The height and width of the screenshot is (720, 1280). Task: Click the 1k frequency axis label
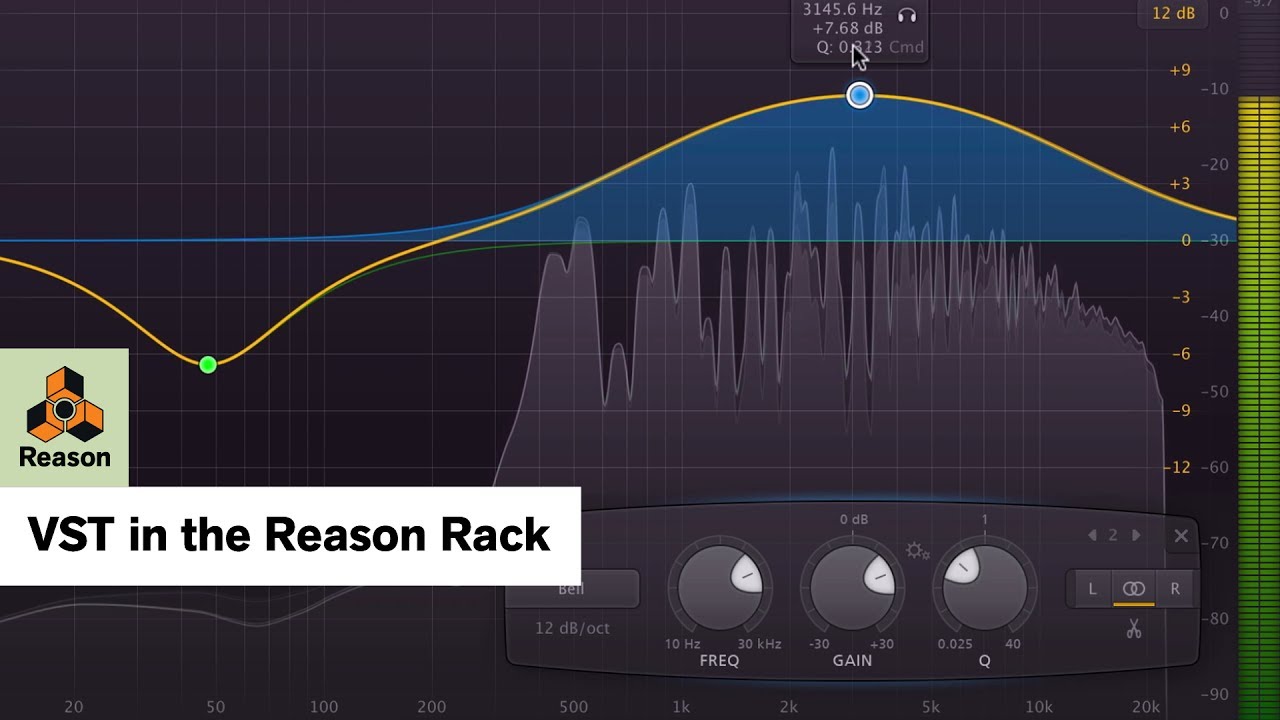[681, 707]
